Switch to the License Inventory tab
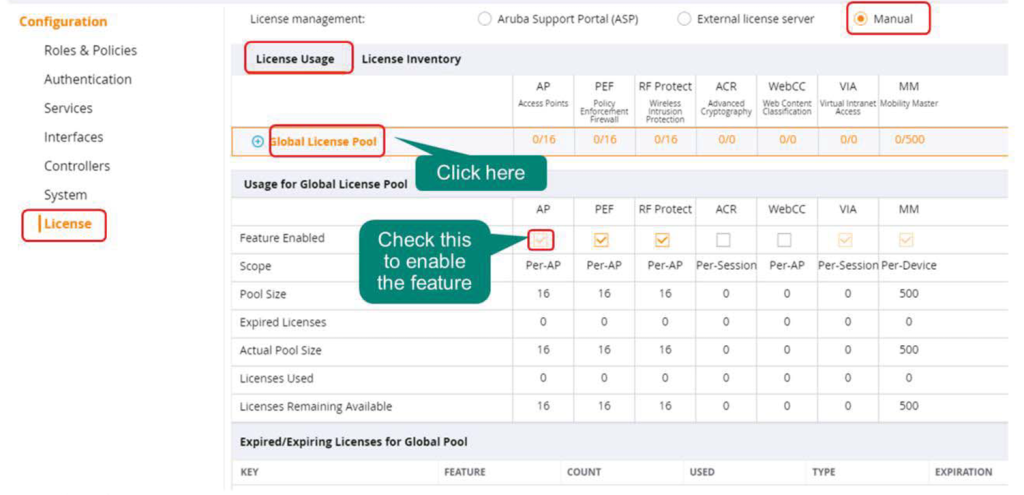The width and height of the screenshot is (1024, 495). tap(411, 59)
